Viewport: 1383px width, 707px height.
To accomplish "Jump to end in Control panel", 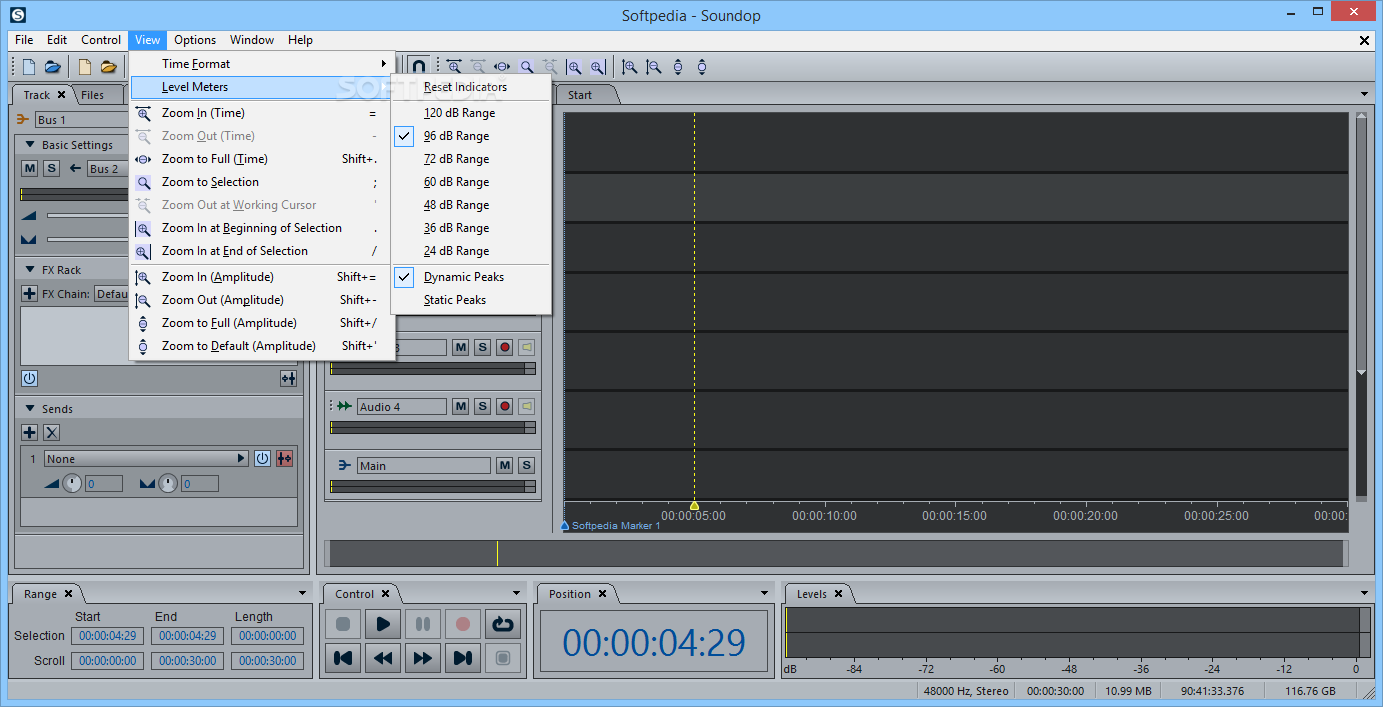I will coord(462,658).
